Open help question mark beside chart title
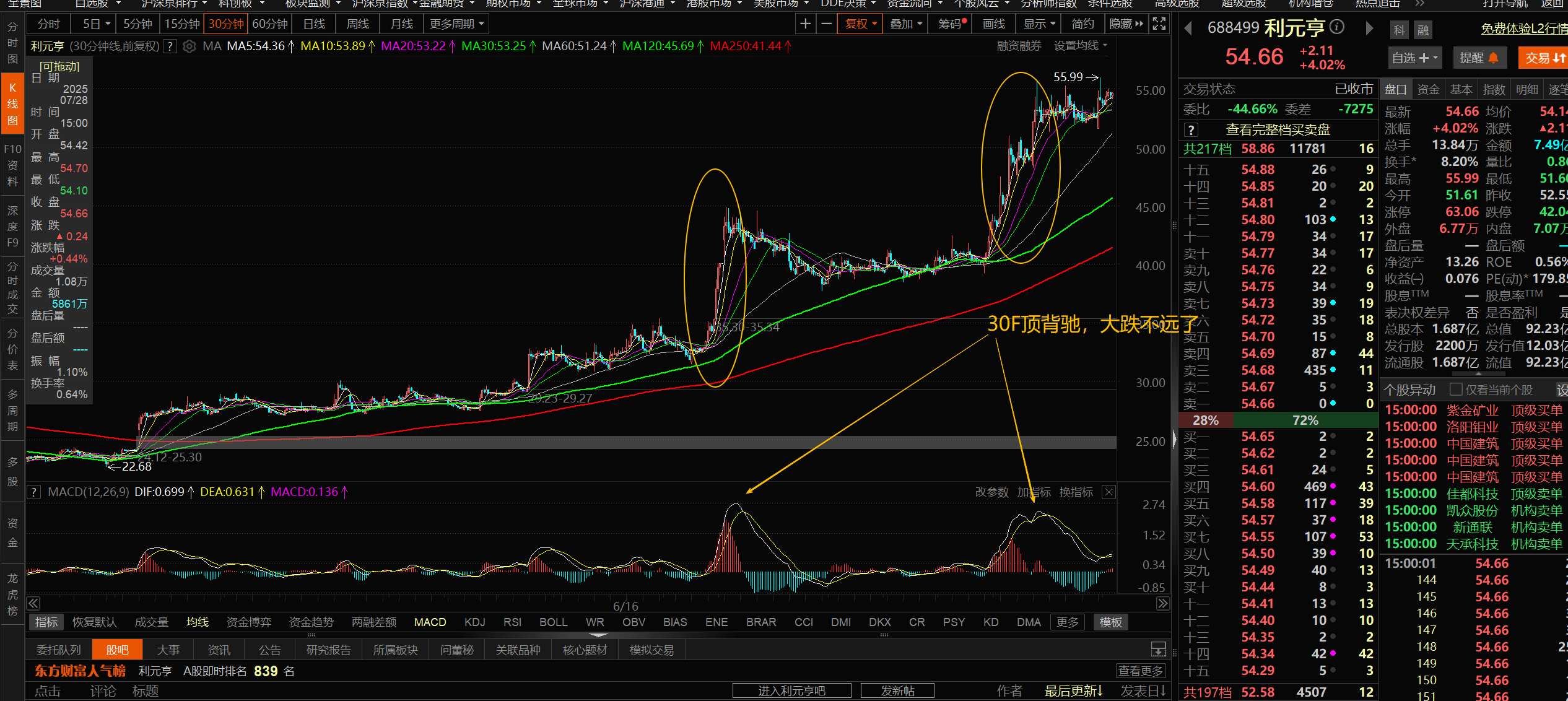Screen dimensions: 1568x701 click(x=170, y=46)
